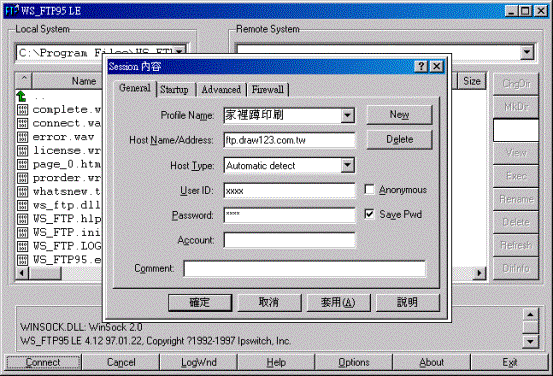Click the Delete profile button in the dialog
Viewport: 553px width, 376px height.
(x=399, y=140)
